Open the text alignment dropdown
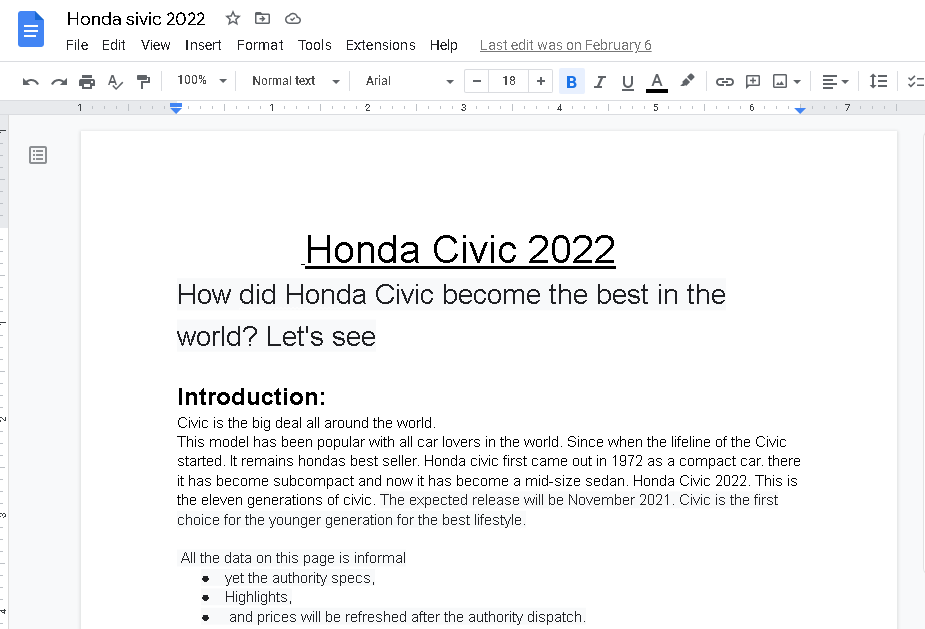 point(835,81)
